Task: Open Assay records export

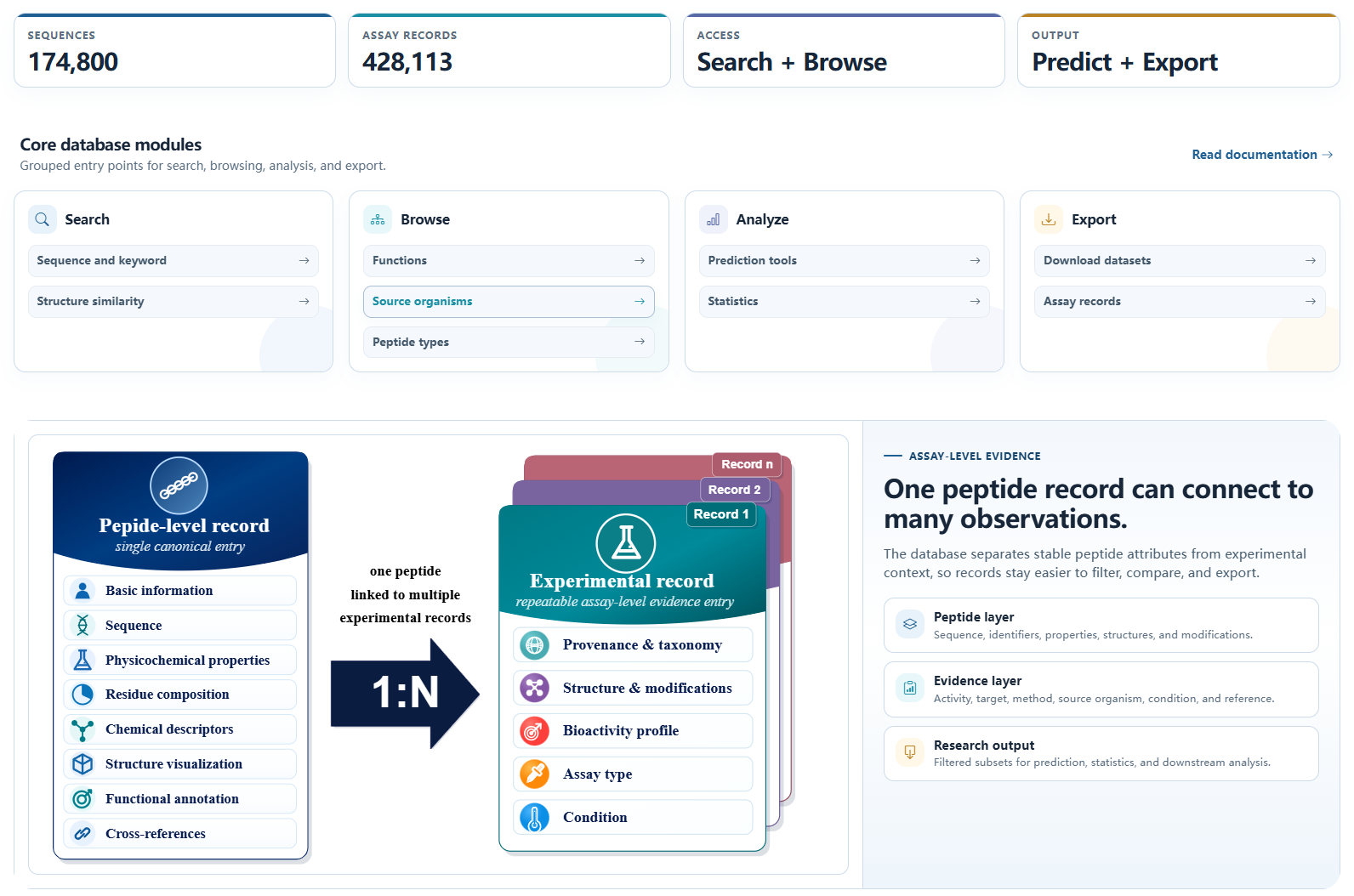Action: [x=1180, y=302]
